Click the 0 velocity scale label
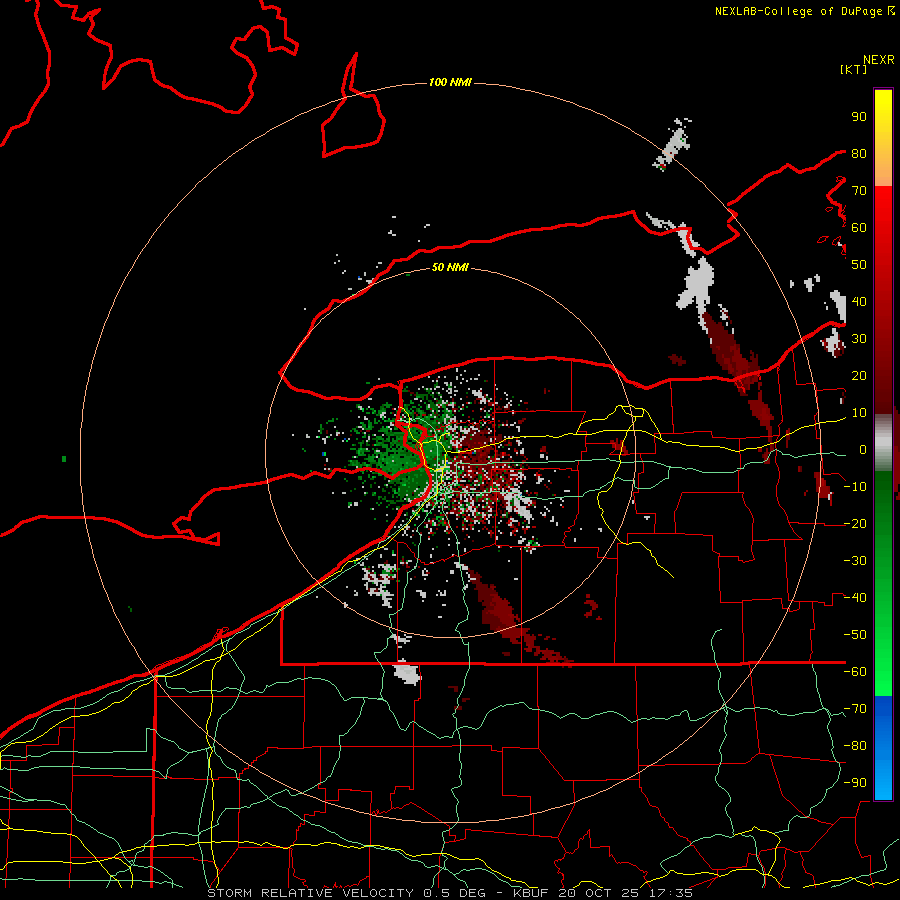Viewport: 900px width, 900px height. click(x=863, y=450)
